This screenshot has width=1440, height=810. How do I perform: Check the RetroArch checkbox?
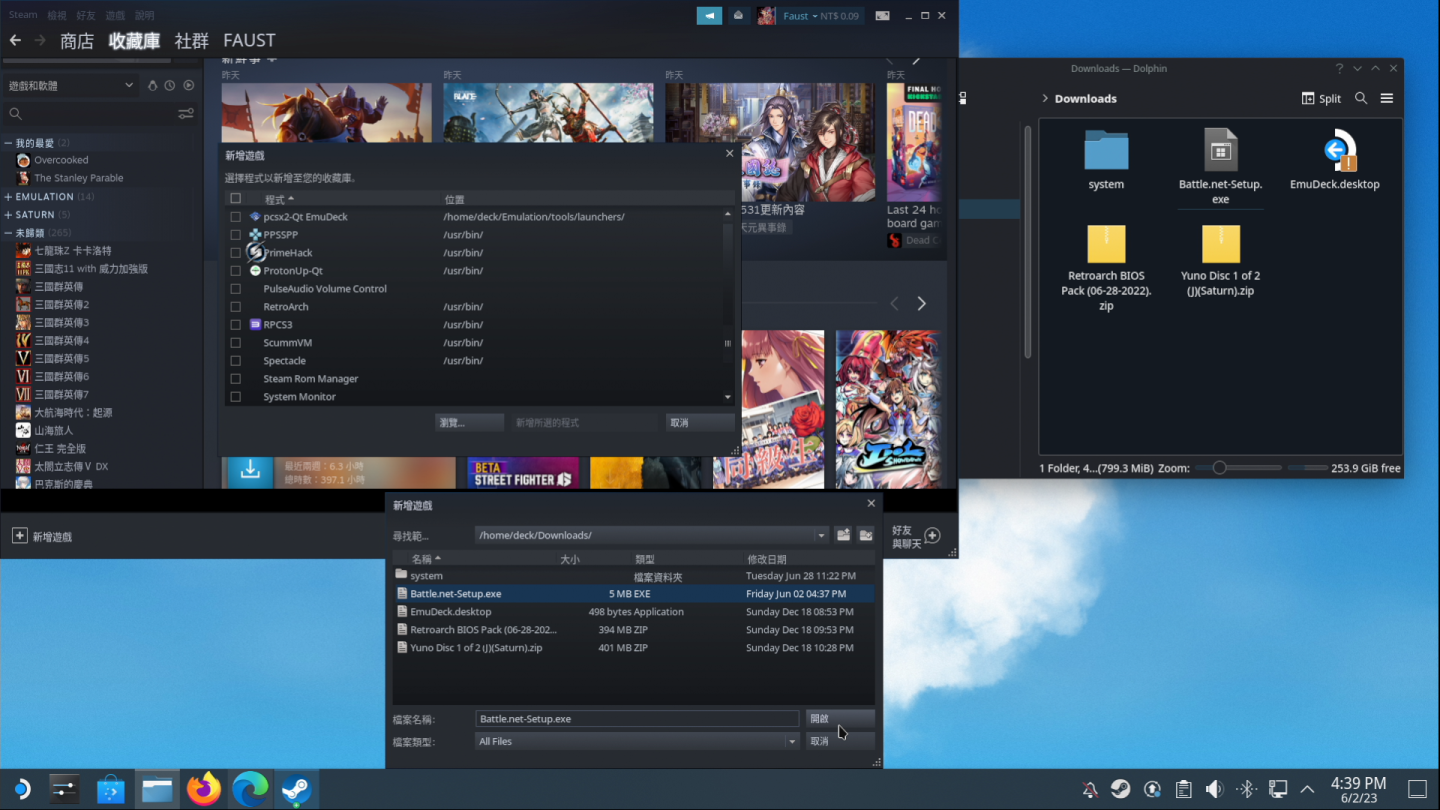236,306
